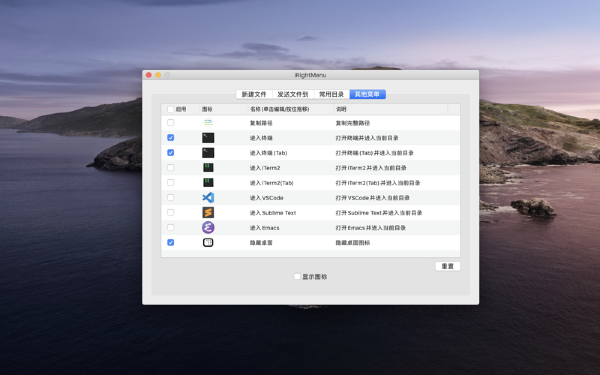Screen dimensions: 600x375
Task: Close the iRightMenu window with red button
Action: [x=149, y=75]
